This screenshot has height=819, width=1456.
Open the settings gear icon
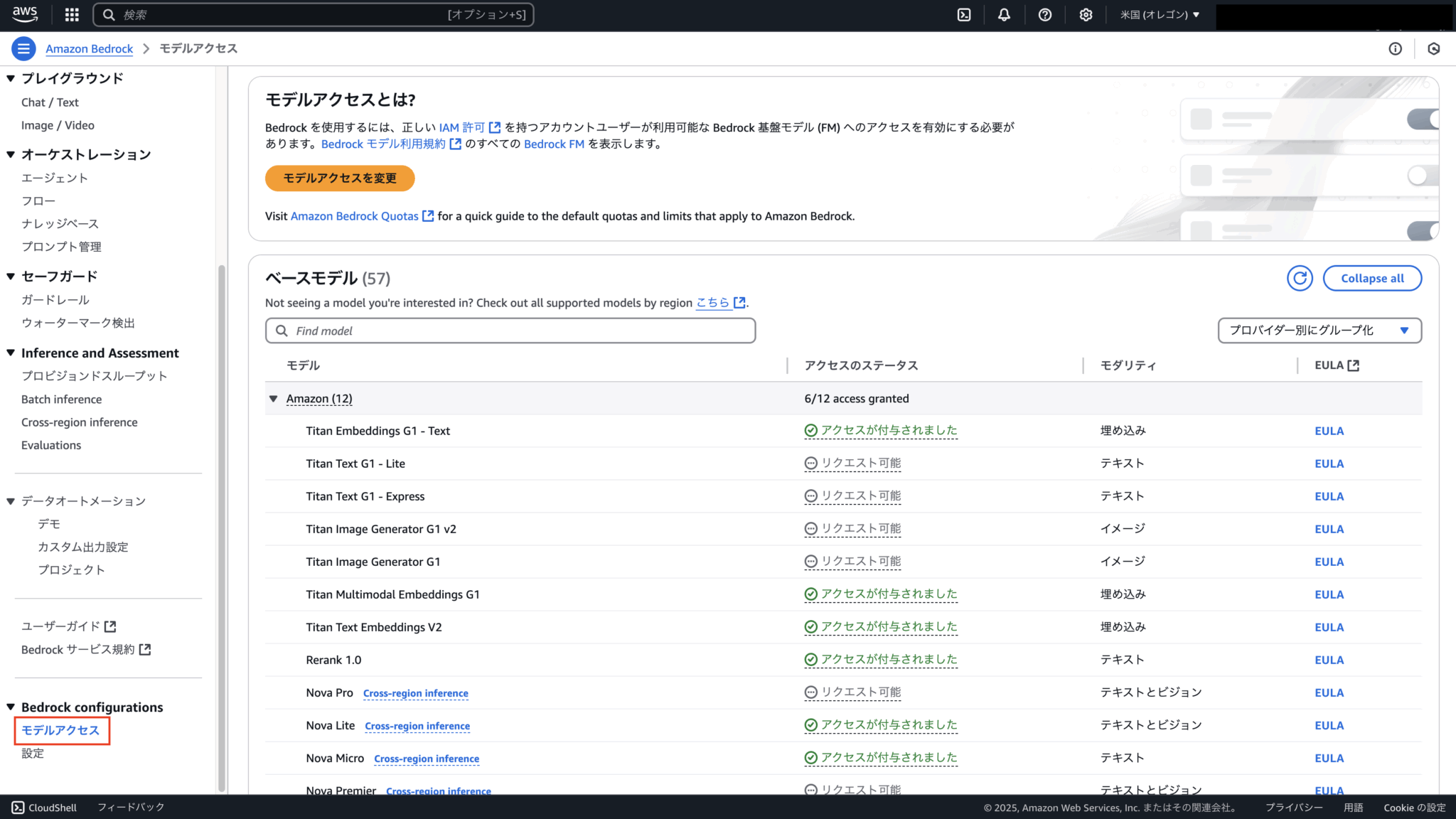[1086, 14]
